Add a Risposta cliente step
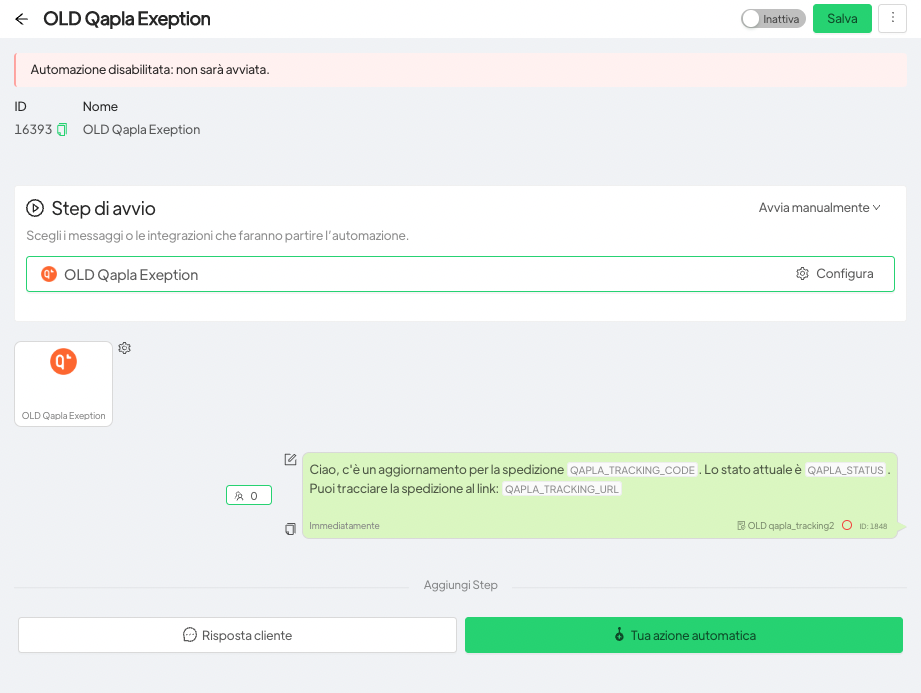 tap(237, 635)
